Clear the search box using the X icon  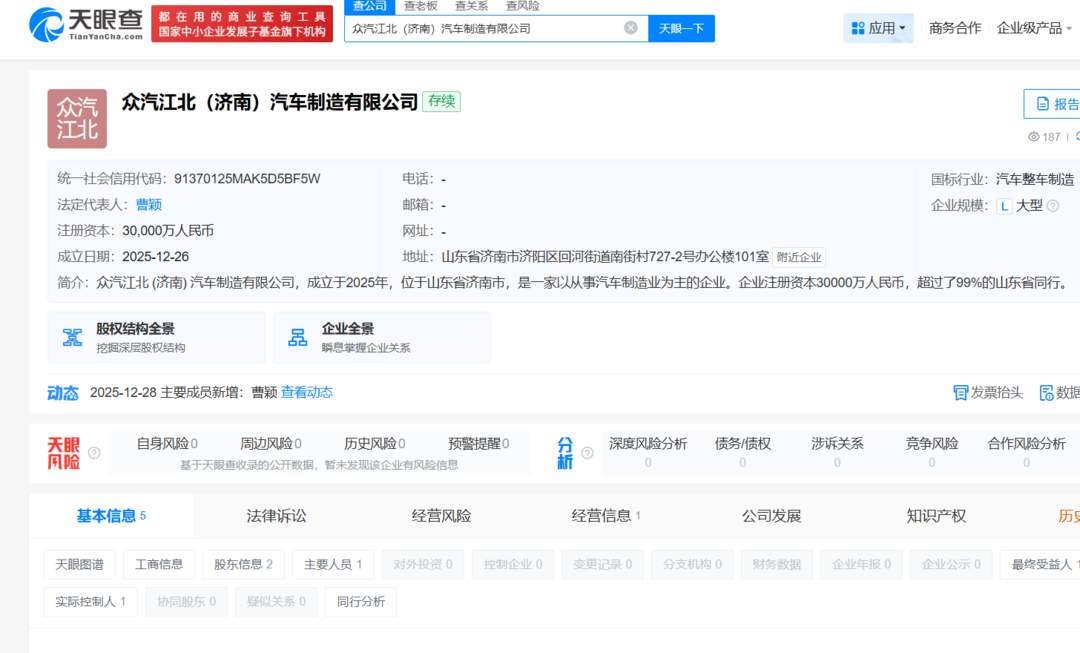(629, 28)
